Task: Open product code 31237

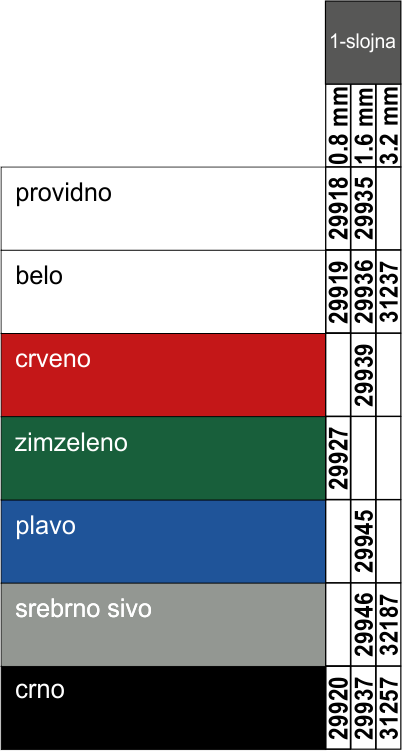Action: 389,292
